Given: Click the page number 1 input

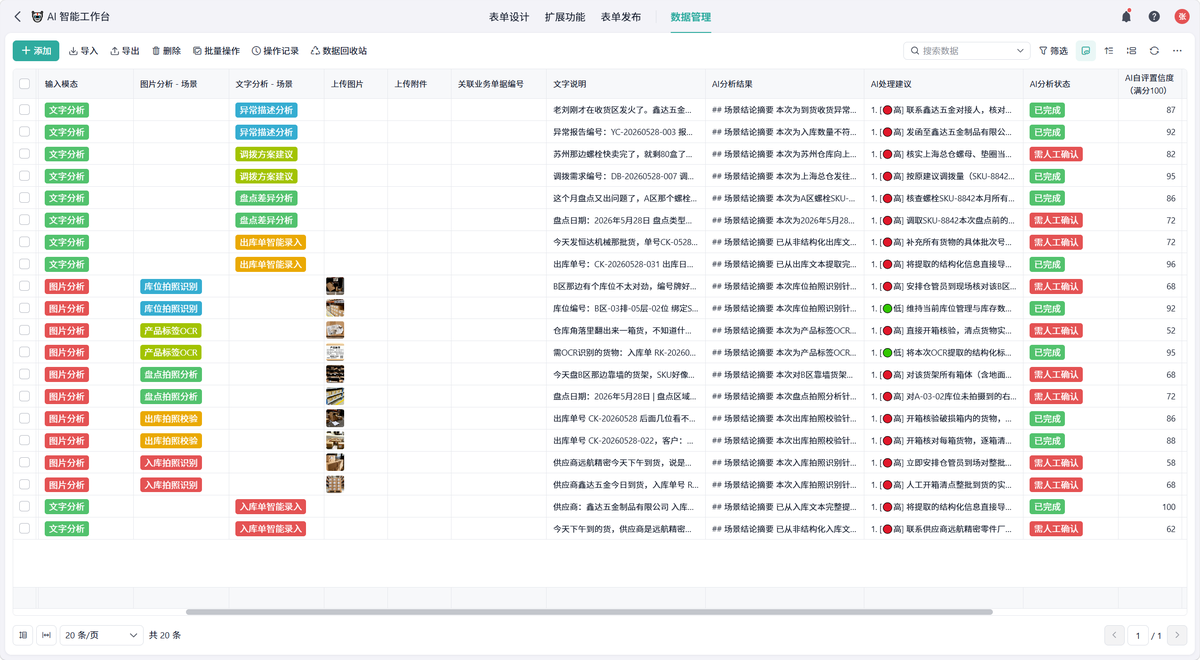Looking at the screenshot, I should coord(1138,635).
